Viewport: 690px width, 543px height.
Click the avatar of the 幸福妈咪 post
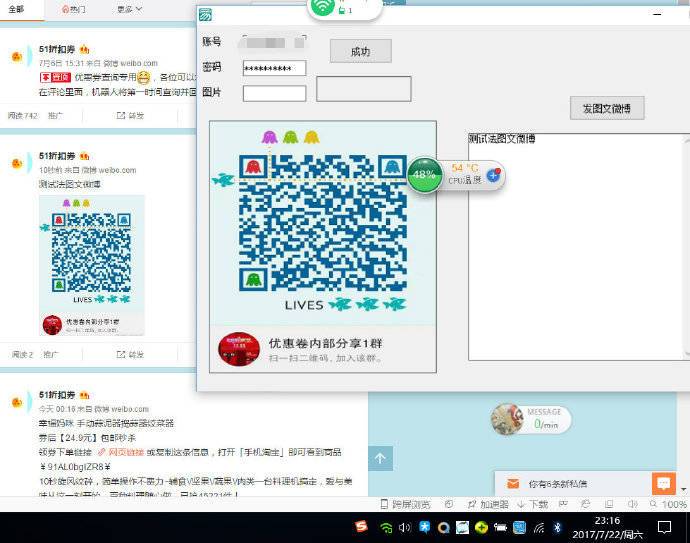pyautogui.click(x=17, y=402)
